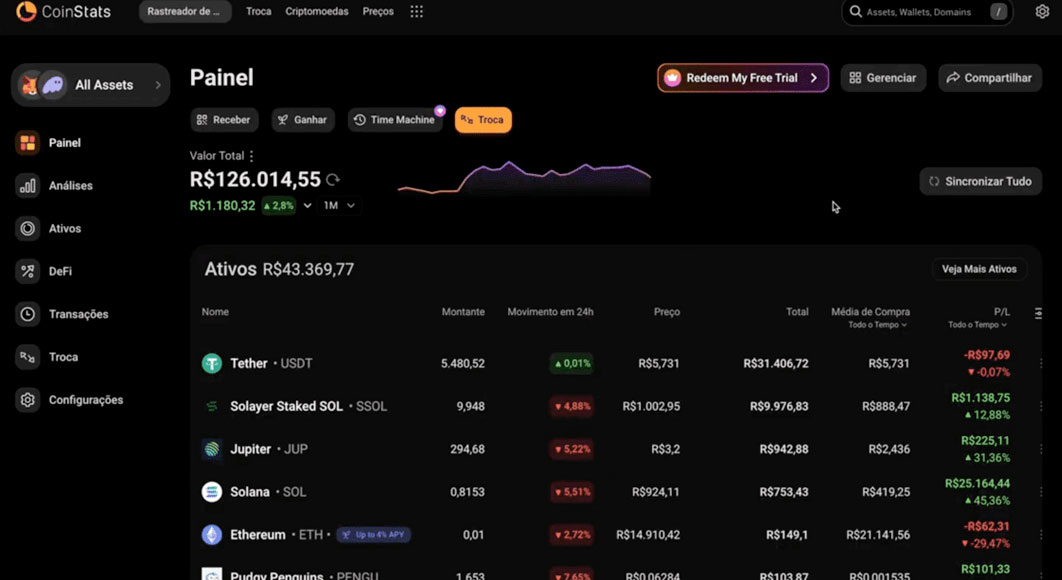Click the Assets, Wallets, Domains search field

(x=917, y=12)
